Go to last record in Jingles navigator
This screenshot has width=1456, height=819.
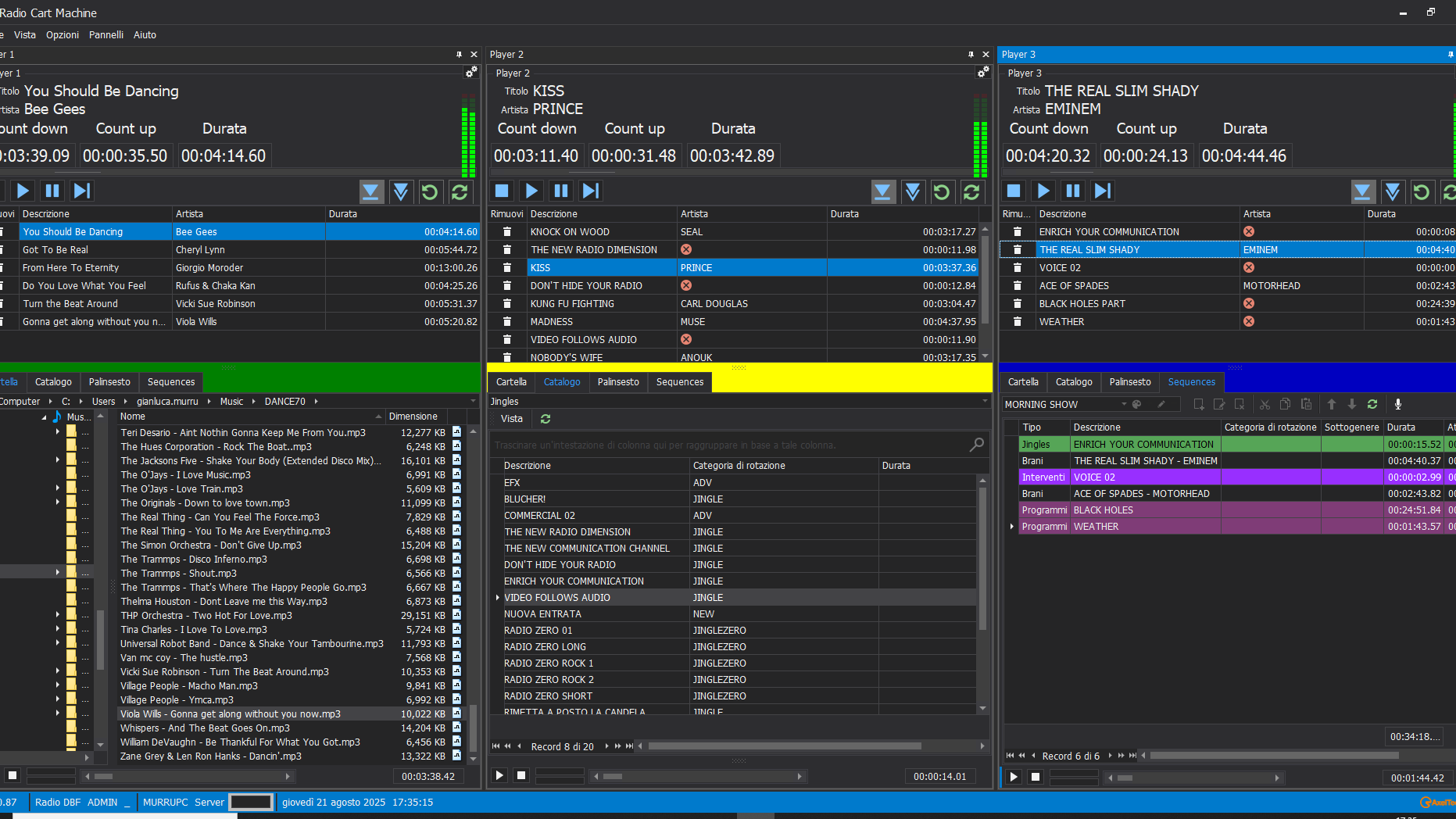(630, 746)
